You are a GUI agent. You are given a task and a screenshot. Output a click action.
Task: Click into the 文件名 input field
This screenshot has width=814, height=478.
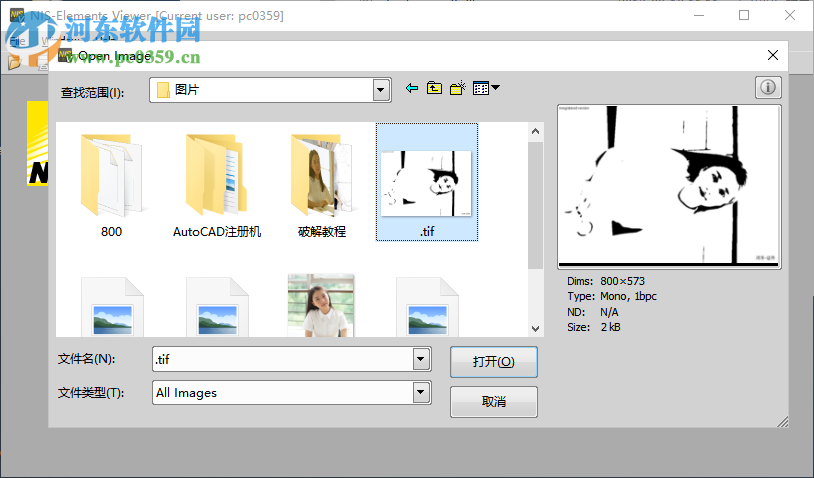[283, 359]
